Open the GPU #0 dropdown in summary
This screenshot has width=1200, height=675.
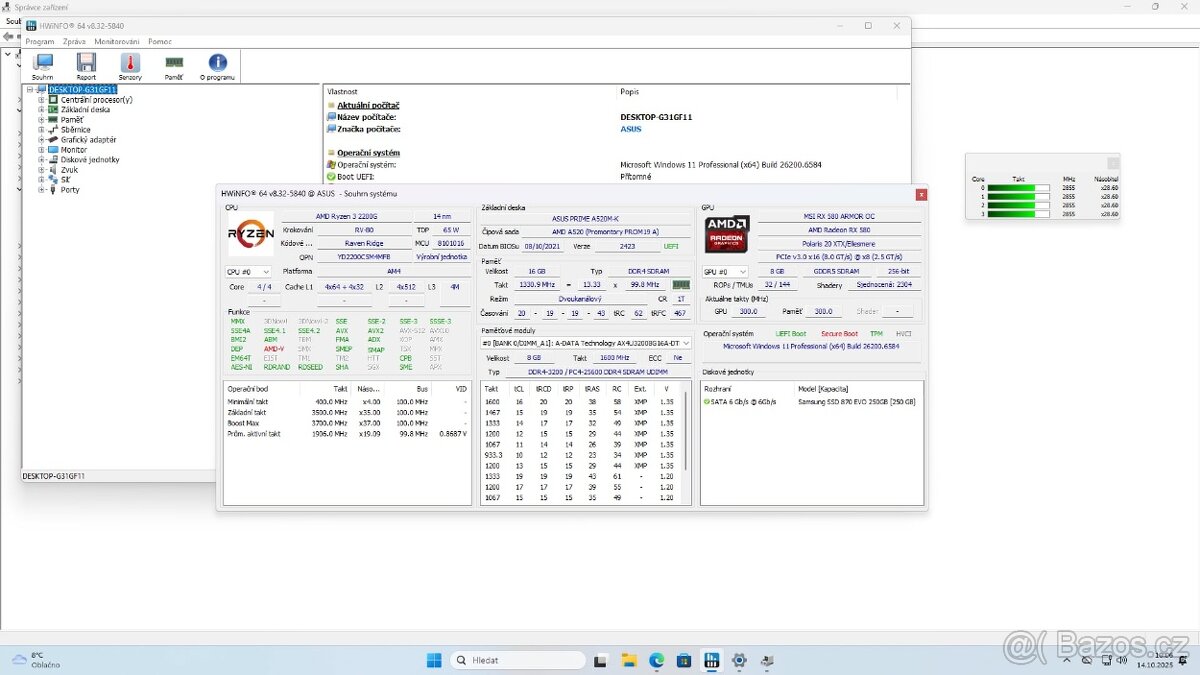point(724,270)
